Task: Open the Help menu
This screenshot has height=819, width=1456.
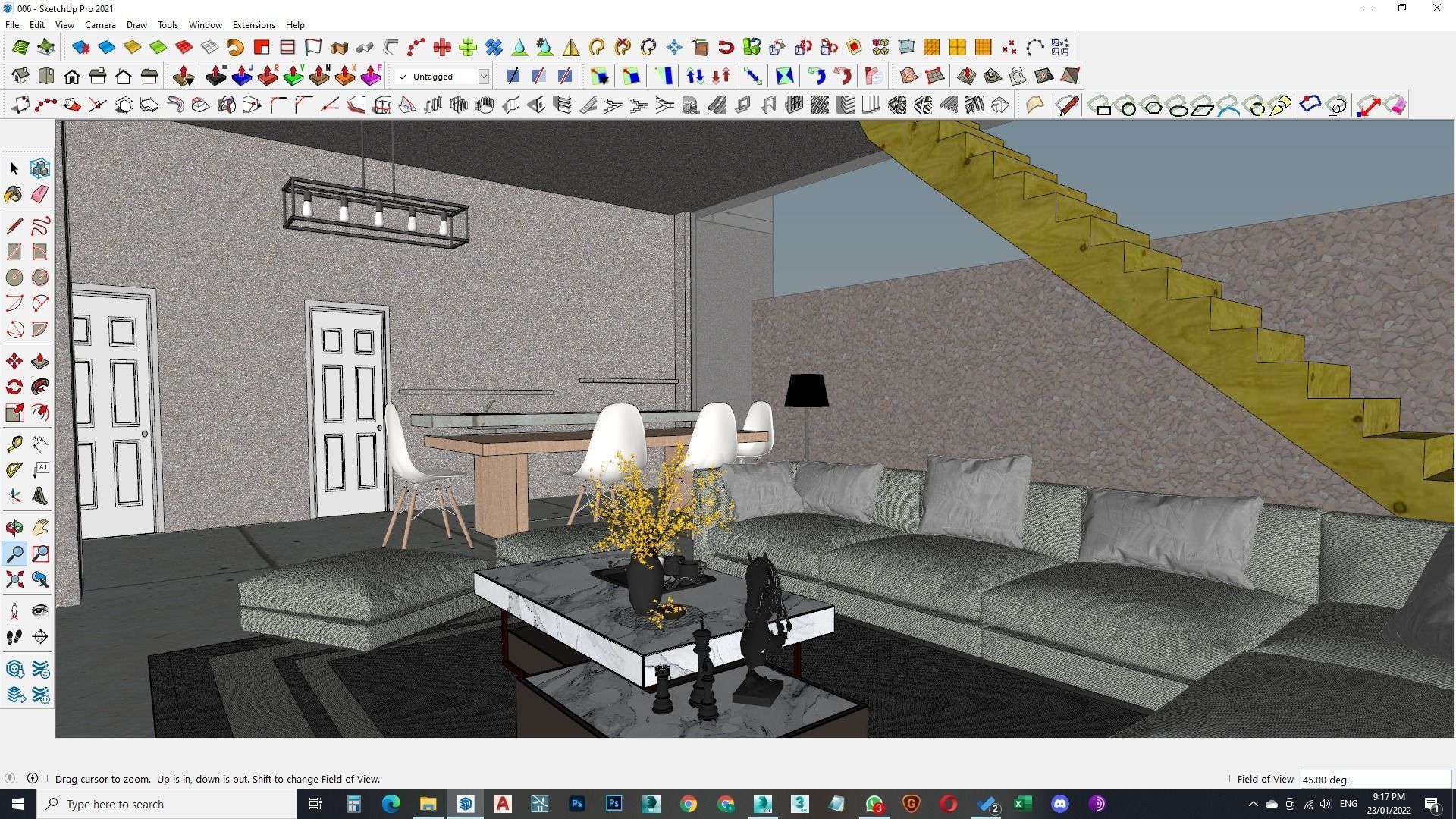Action: (x=295, y=25)
